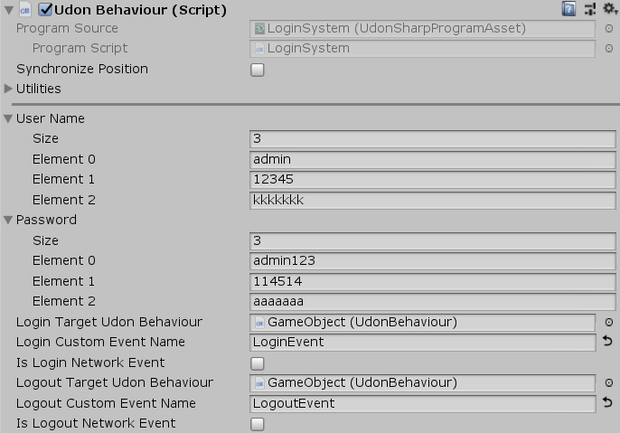
Task: Open object picker for Program Script
Action: point(609,48)
